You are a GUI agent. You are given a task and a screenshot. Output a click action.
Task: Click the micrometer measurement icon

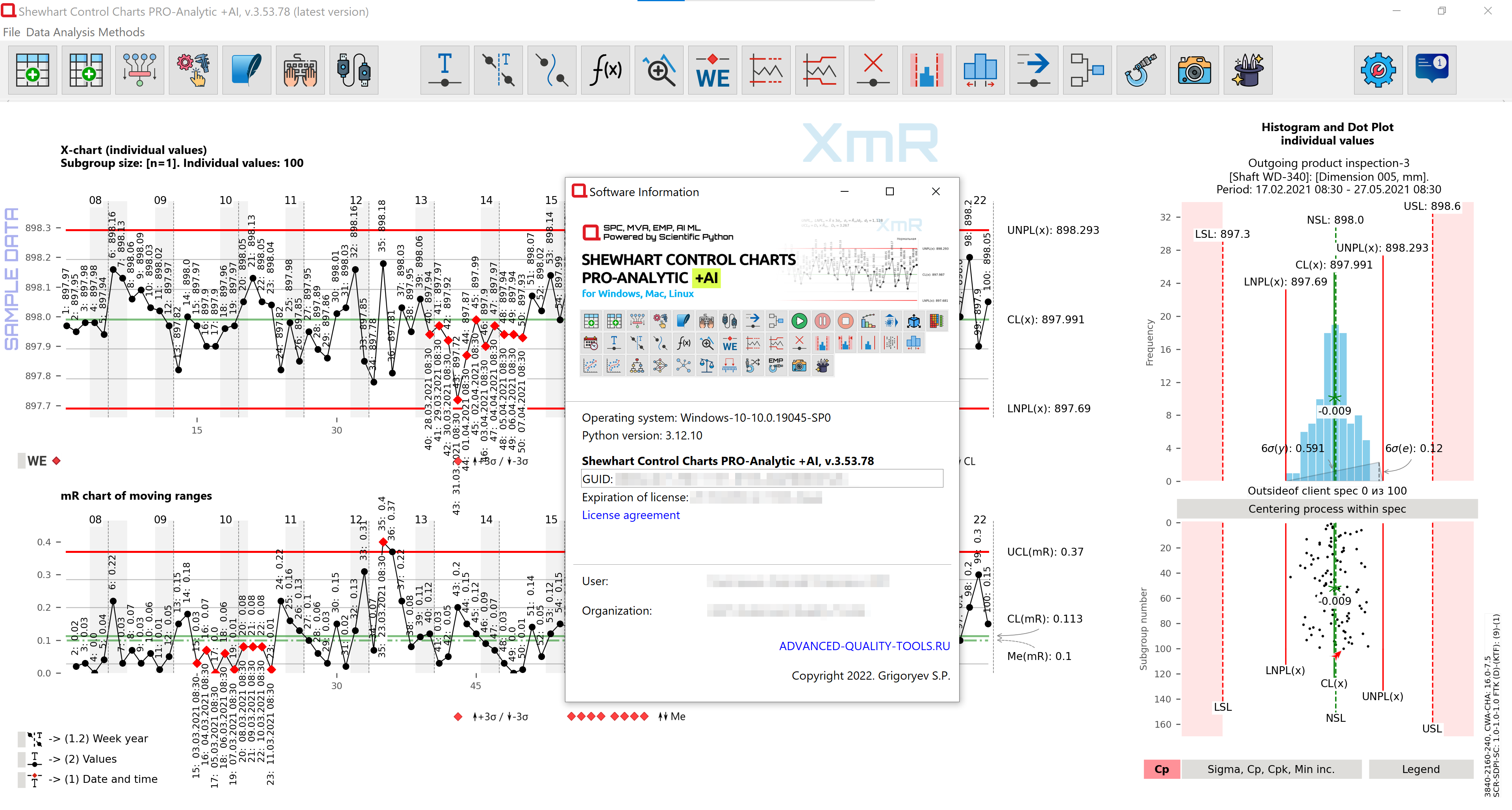coord(1140,70)
